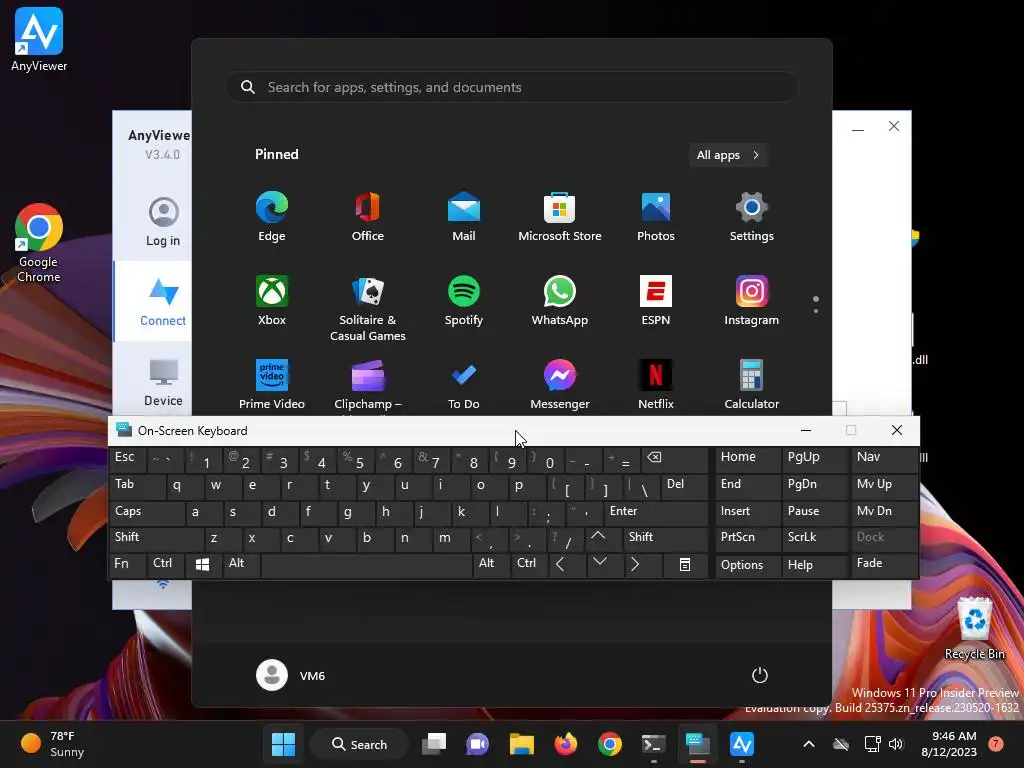Viewport: 1024px width, 768px height.
Task: Click the Start menu search field
Action: (x=512, y=87)
